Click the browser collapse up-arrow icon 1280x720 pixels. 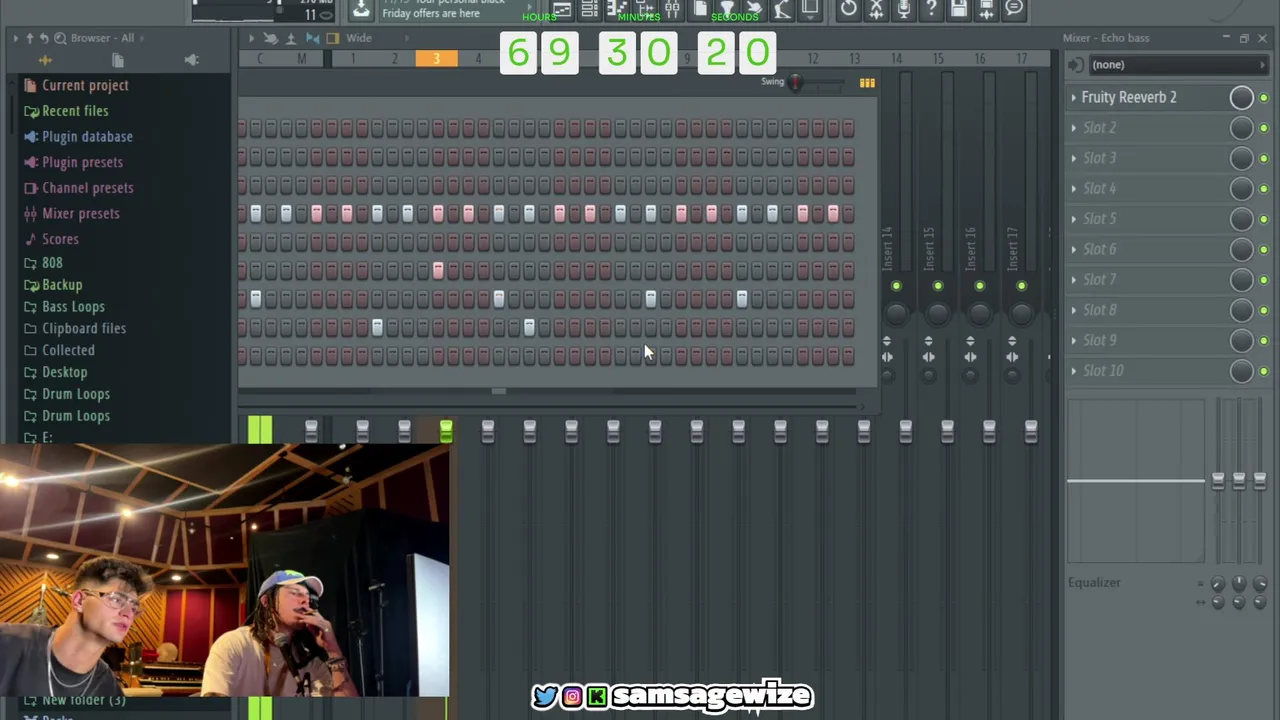tap(29, 38)
